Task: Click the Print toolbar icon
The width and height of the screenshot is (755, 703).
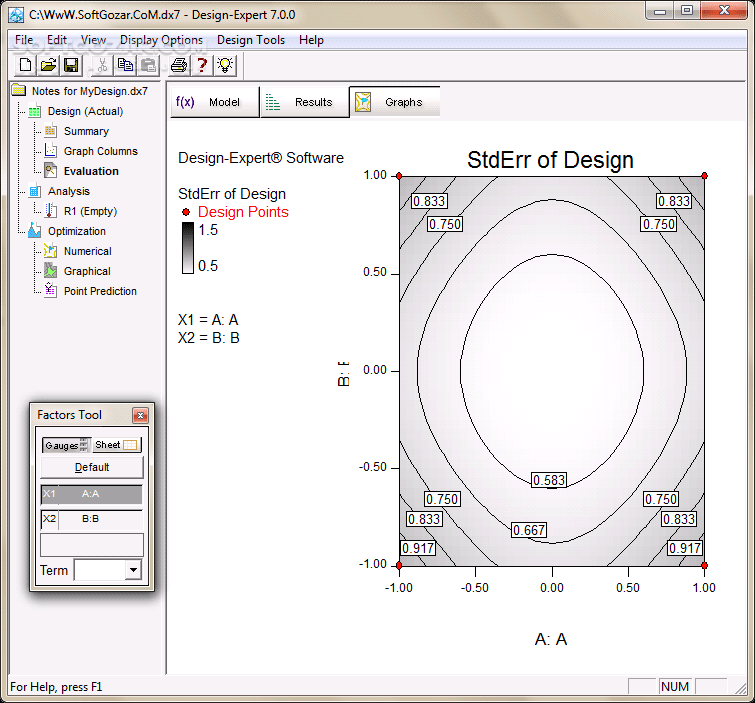Action: 179,65
